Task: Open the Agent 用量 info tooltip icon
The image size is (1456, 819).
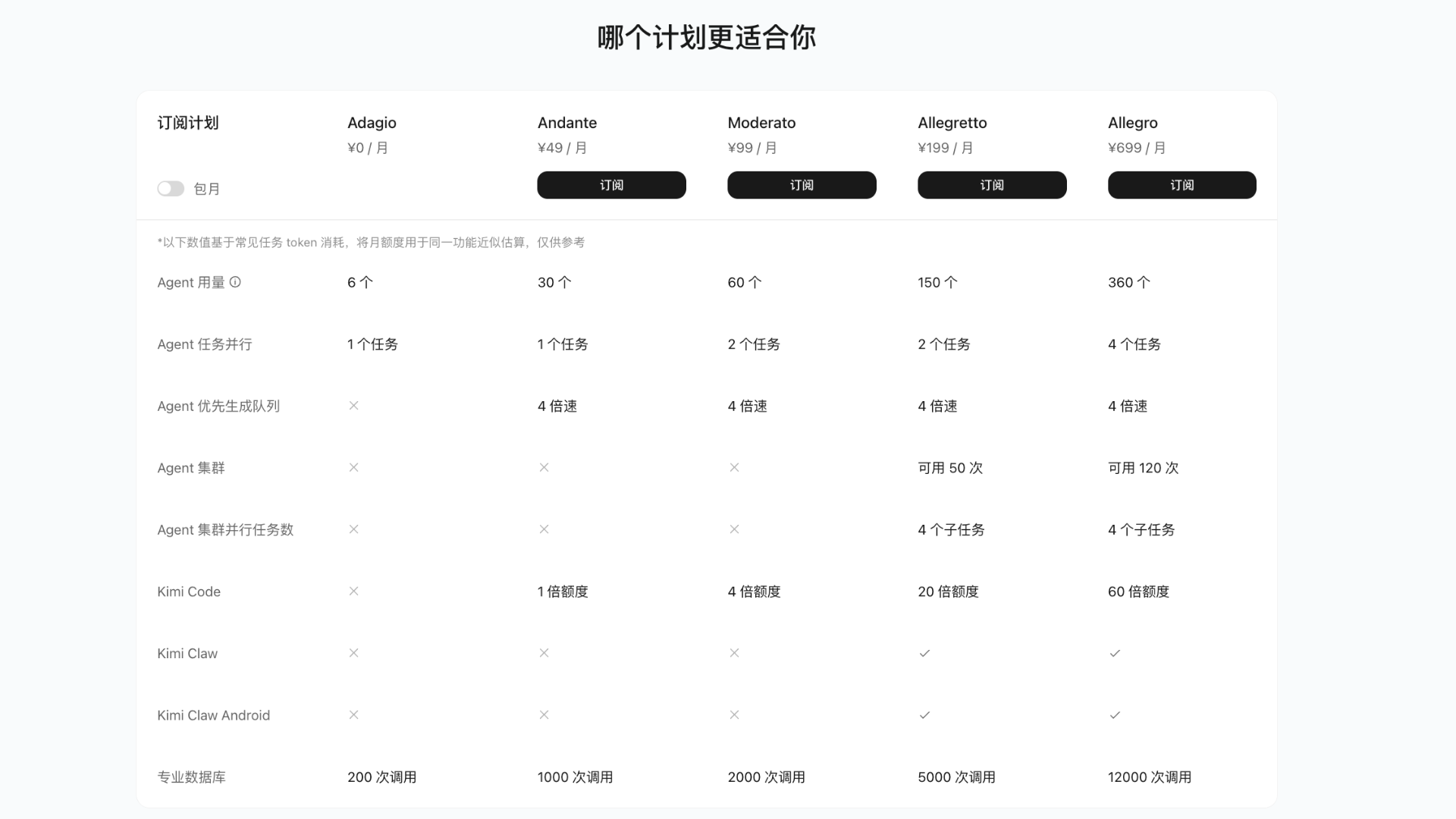Action: 237,281
